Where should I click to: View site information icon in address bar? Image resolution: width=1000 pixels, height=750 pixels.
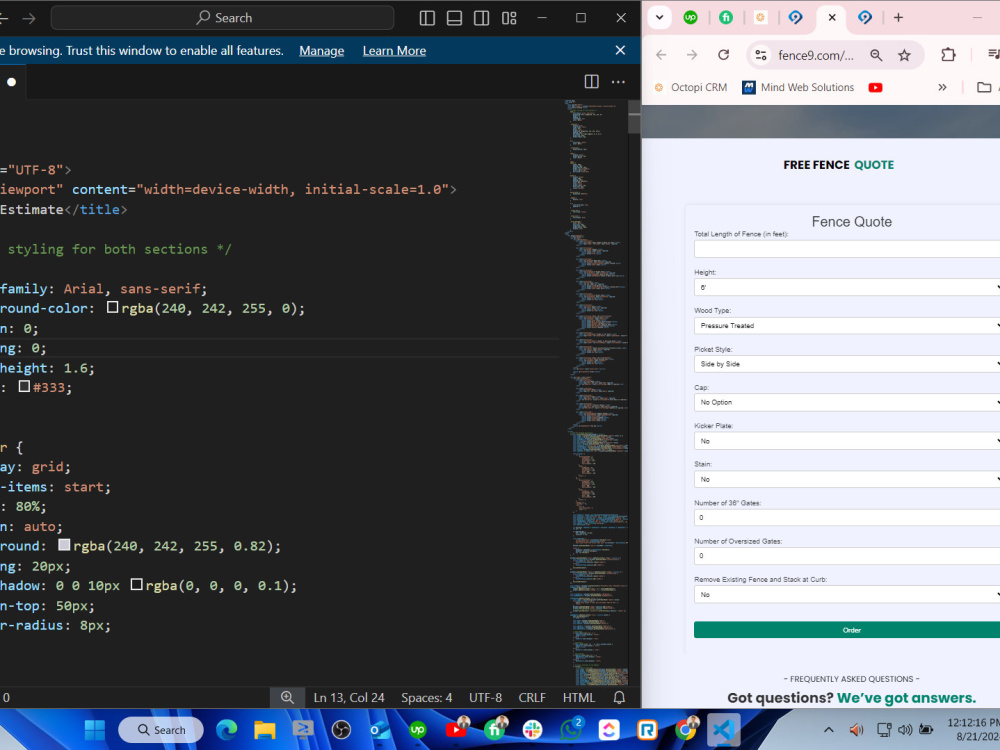pyautogui.click(x=761, y=55)
